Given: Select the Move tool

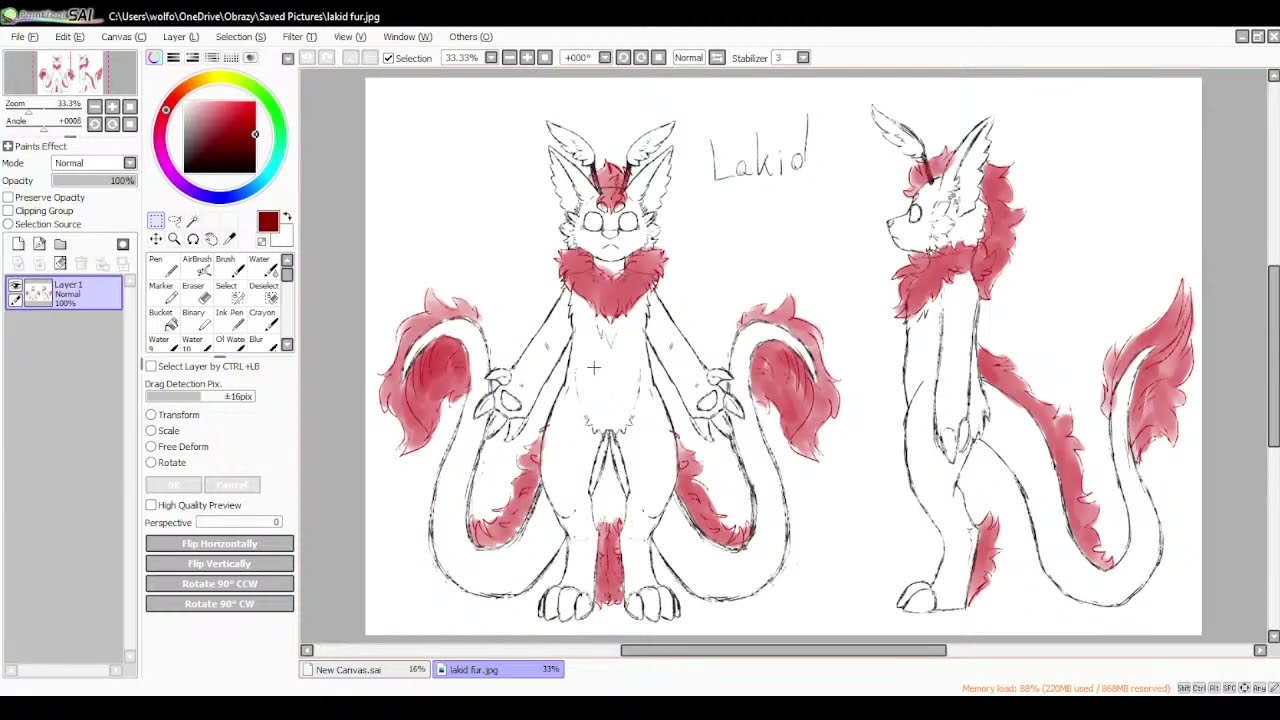Looking at the screenshot, I should point(156,239).
